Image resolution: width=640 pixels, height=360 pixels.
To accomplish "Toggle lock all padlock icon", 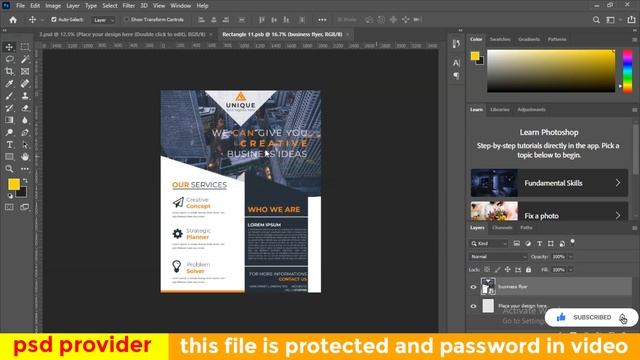I will (x=529, y=269).
